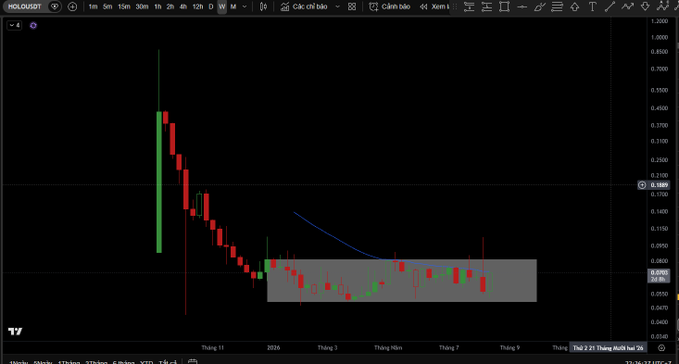
Task: Set date range to 1Tháng
Action: pyautogui.click(x=69, y=362)
